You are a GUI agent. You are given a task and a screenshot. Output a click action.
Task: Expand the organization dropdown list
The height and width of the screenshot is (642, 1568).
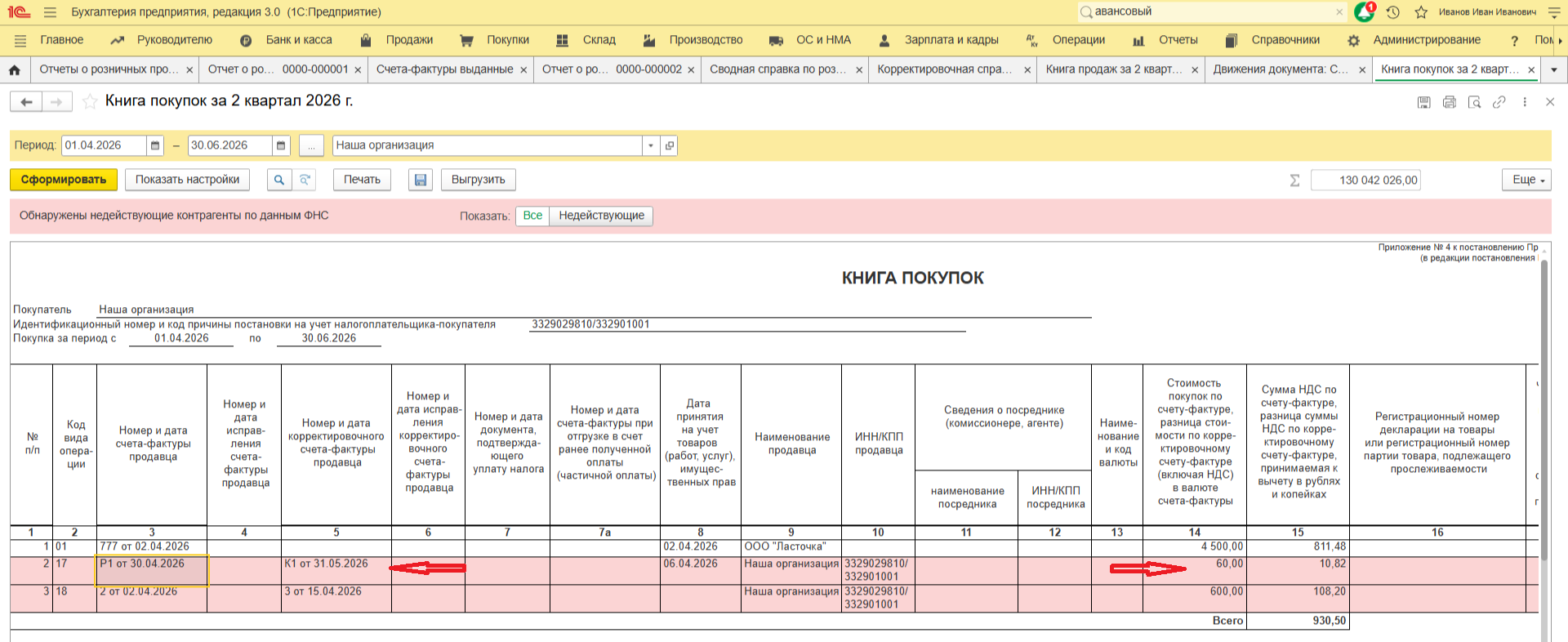click(651, 145)
